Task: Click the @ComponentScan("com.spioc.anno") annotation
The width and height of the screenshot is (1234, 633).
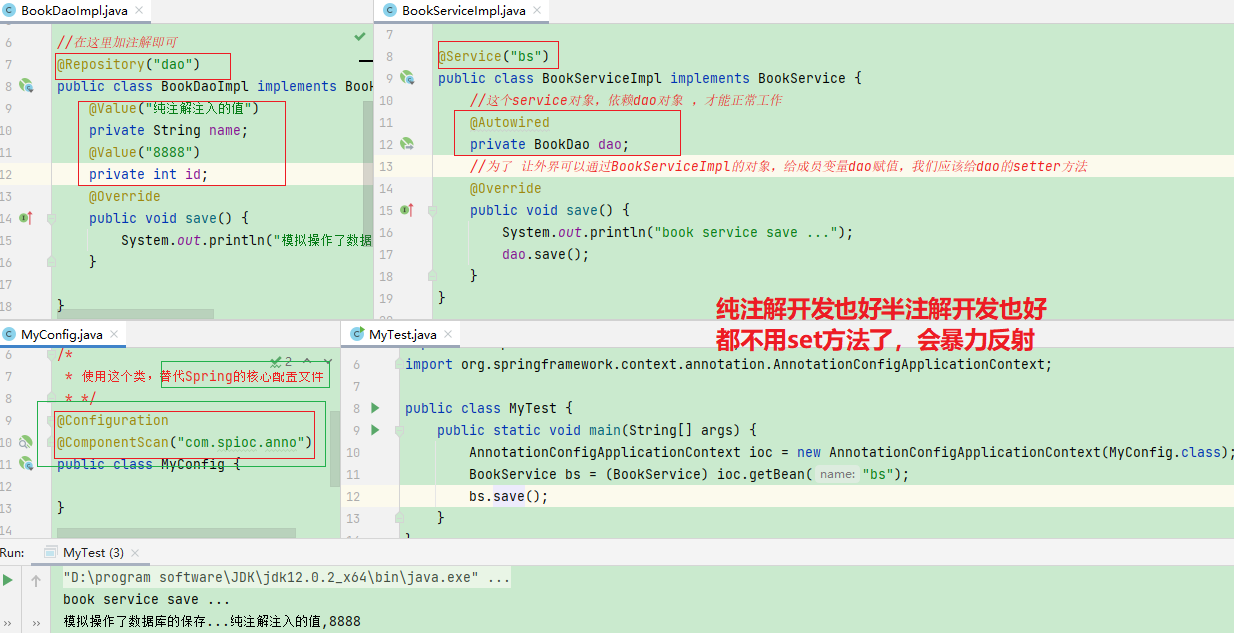Action: pos(185,442)
